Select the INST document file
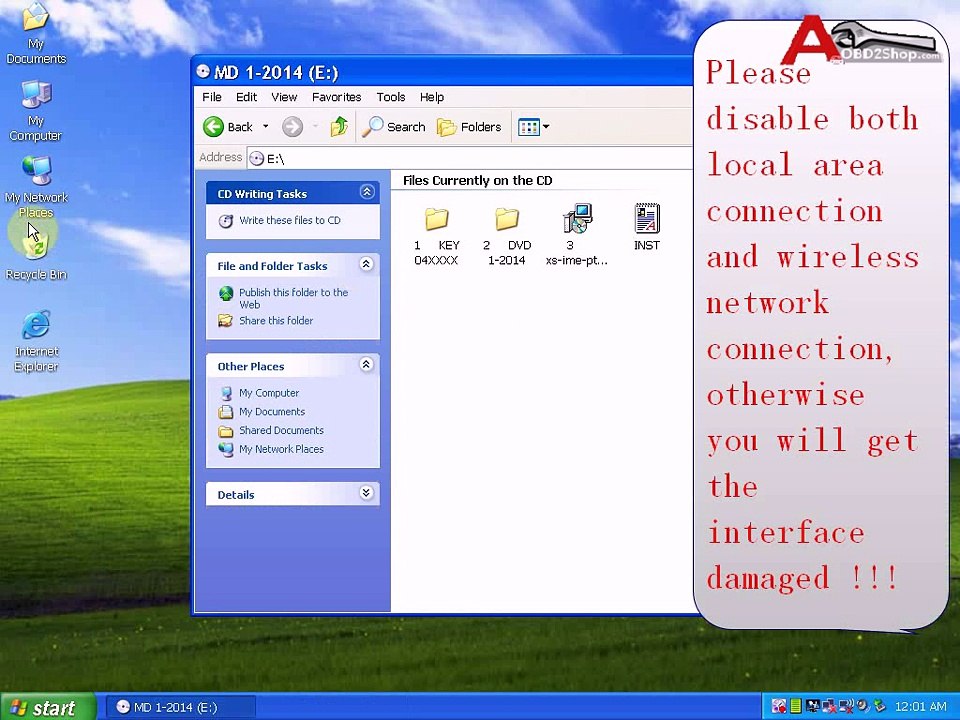Screen dimensions: 960x720 (x=647, y=228)
